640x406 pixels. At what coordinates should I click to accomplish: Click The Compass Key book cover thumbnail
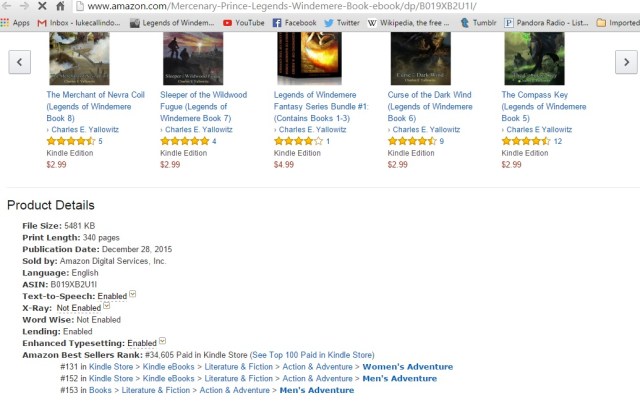coord(534,59)
